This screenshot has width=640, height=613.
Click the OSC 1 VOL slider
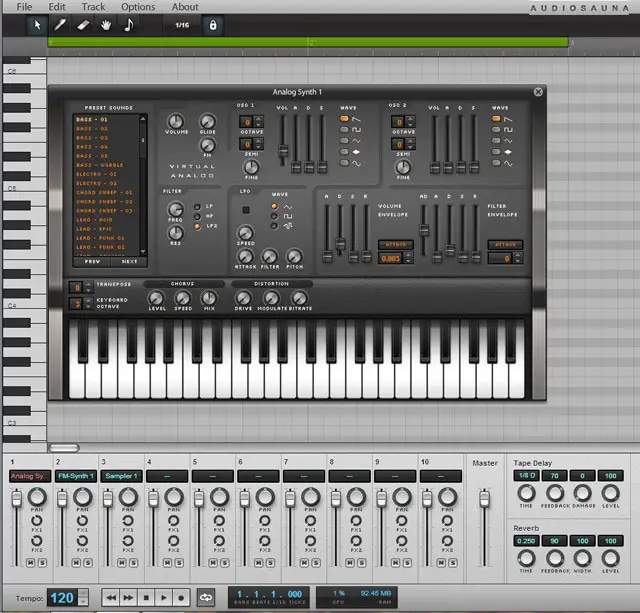coord(282,150)
